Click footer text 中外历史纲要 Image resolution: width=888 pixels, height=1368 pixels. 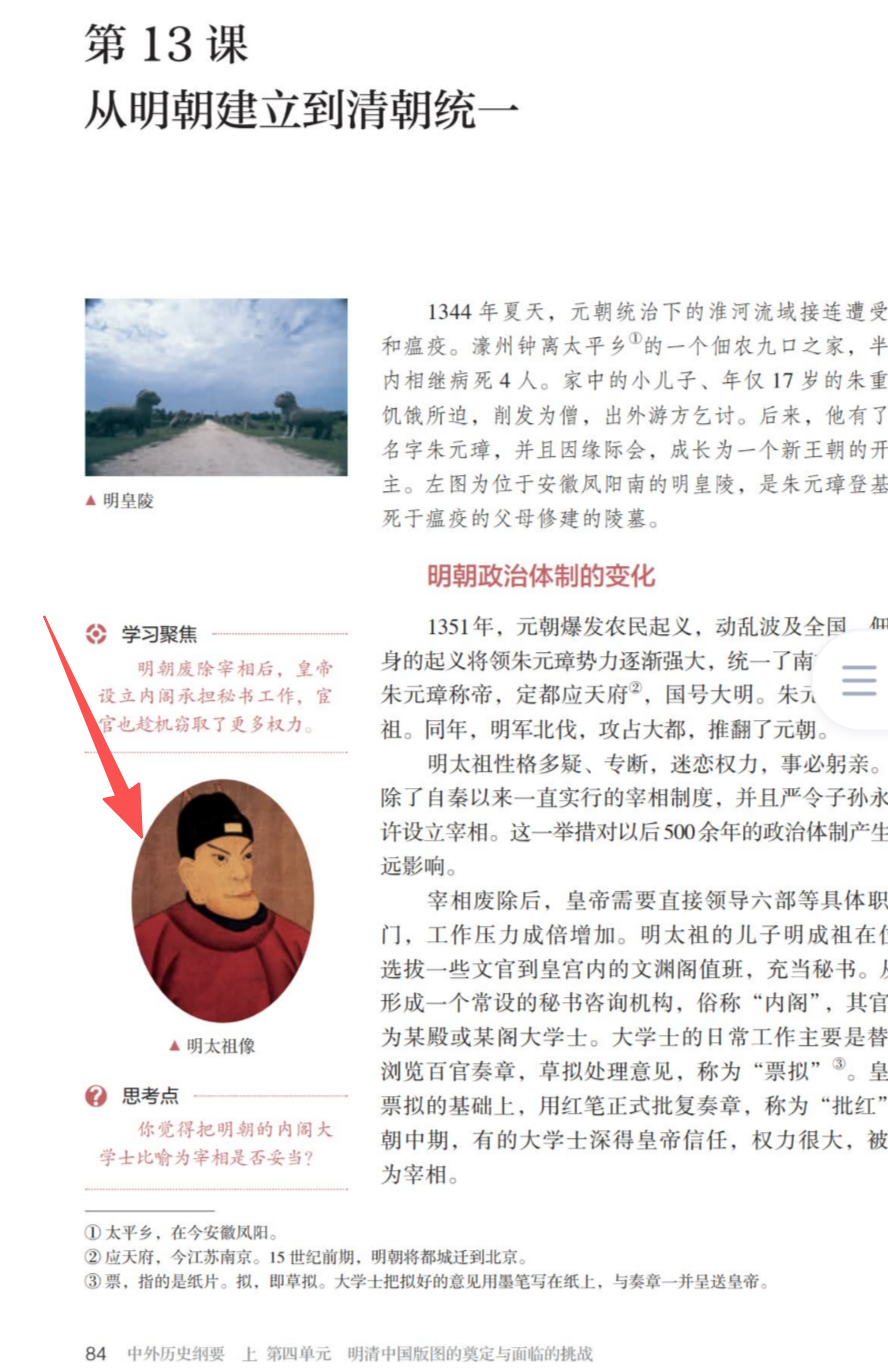coord(178,1354)
